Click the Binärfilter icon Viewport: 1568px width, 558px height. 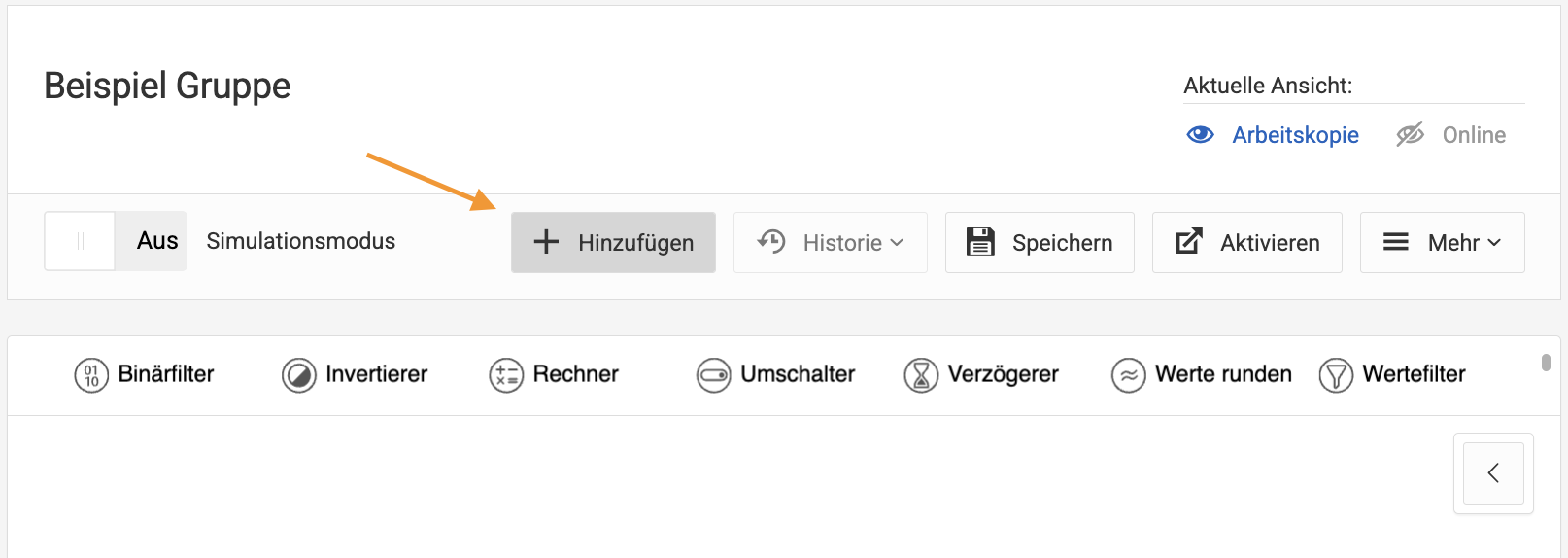[x=91, y=375]
